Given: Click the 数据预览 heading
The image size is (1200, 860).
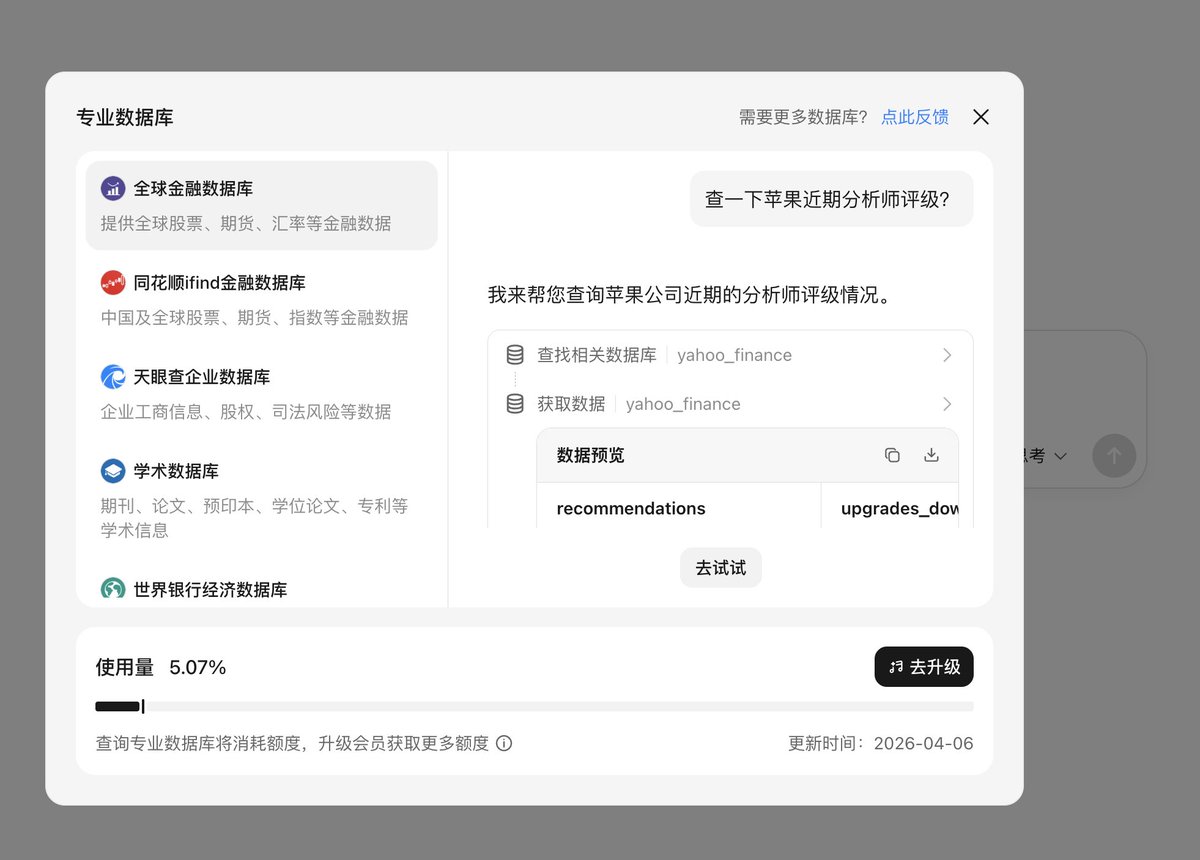Looking at the screenshot, I should pyautogui.click(x=591, y=455).
